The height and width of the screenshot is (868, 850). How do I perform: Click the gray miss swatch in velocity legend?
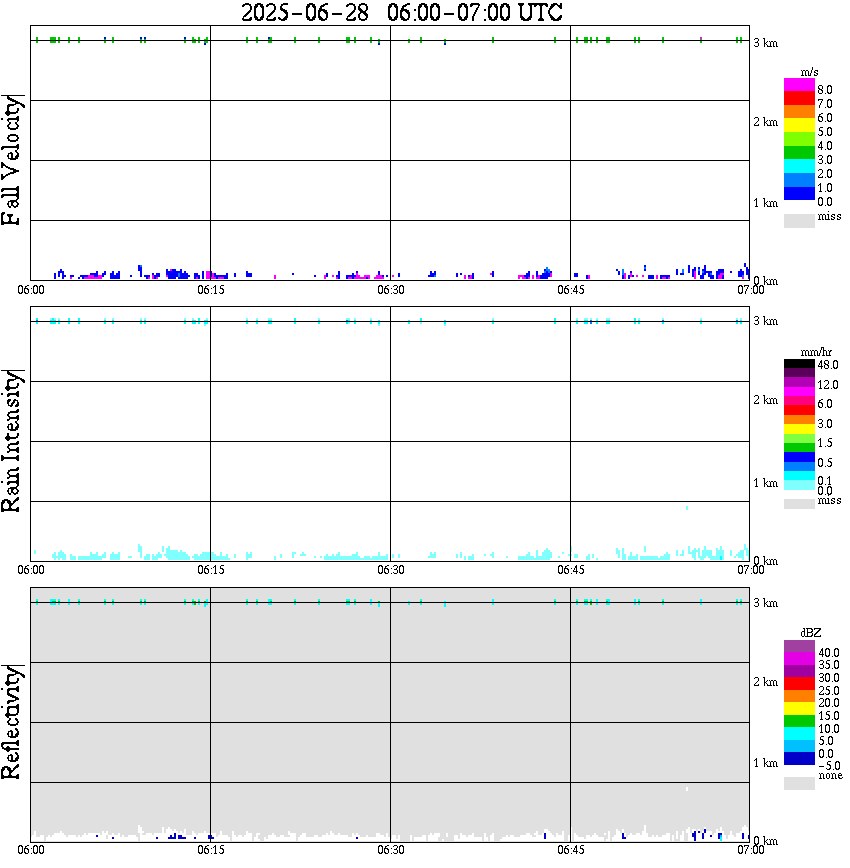click(x=799, y=220)
